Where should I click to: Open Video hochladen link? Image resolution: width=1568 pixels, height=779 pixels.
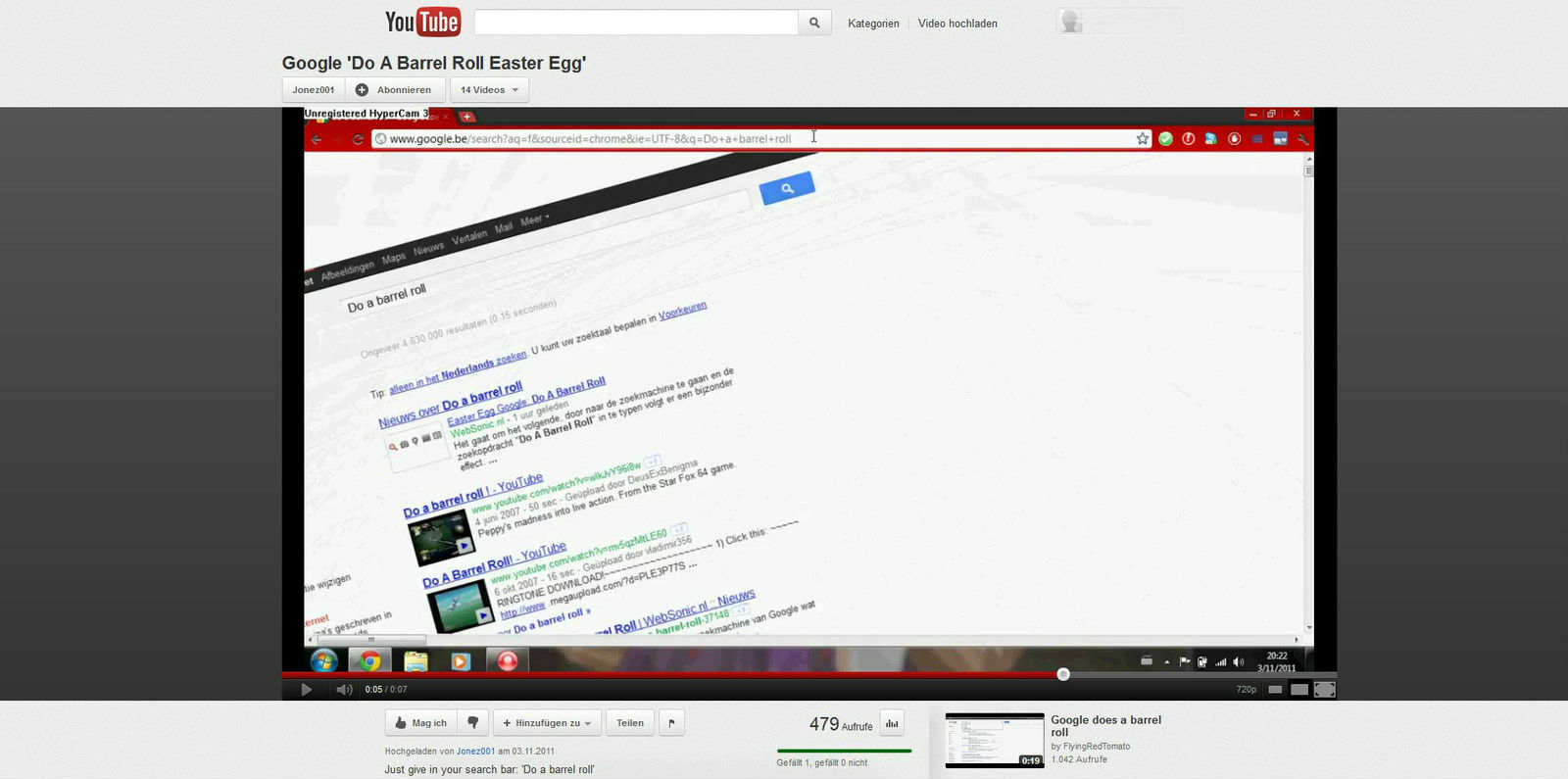coord(957,24)
